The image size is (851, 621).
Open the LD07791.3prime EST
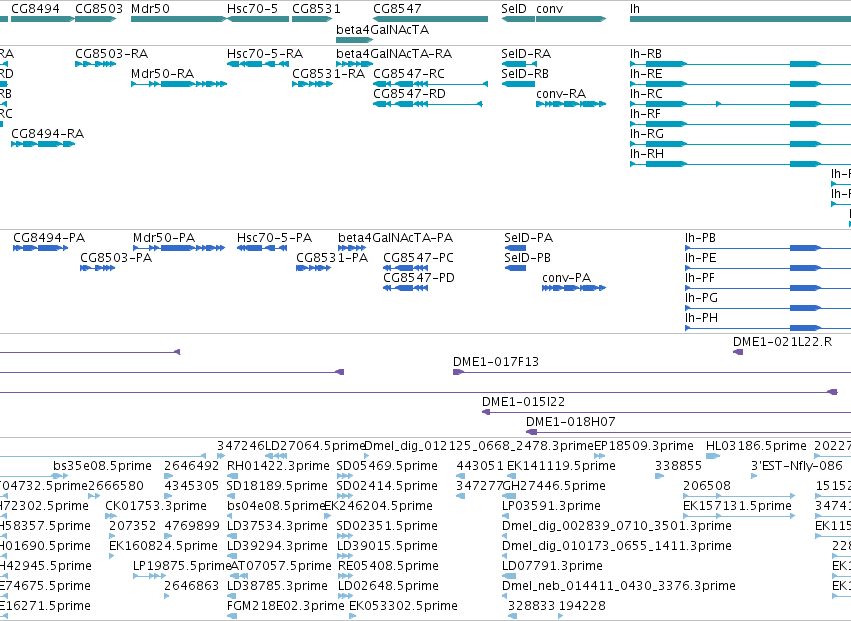tap(509, 576)
